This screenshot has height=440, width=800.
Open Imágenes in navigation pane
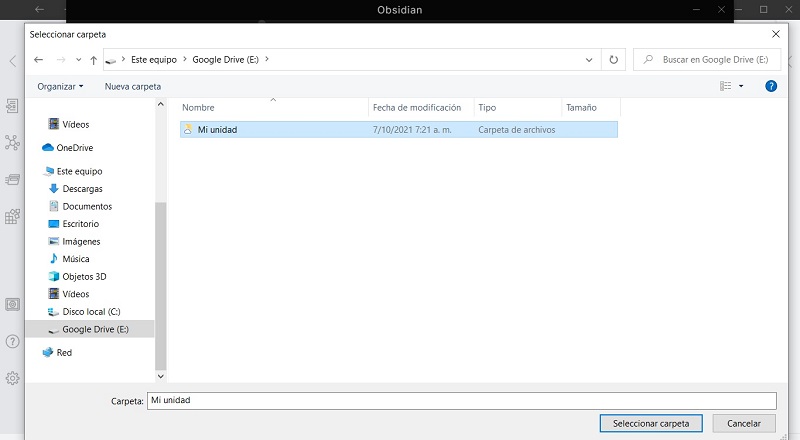click(81, 241)
